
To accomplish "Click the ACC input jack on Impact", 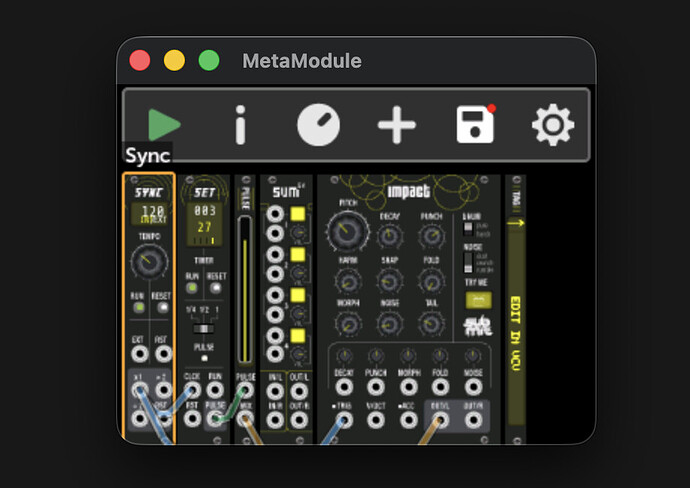I will [409, 420].
